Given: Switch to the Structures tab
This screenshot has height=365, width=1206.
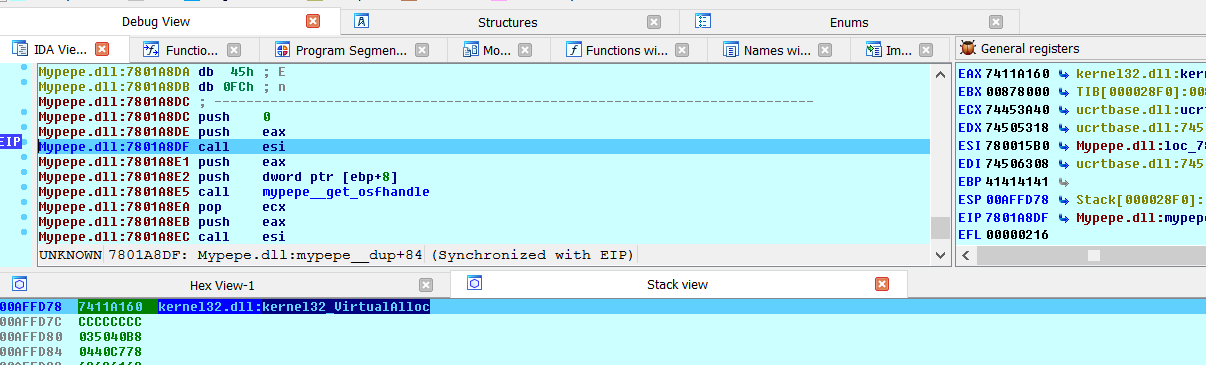Looking at the screenshot, I should [x=507, y=22].
